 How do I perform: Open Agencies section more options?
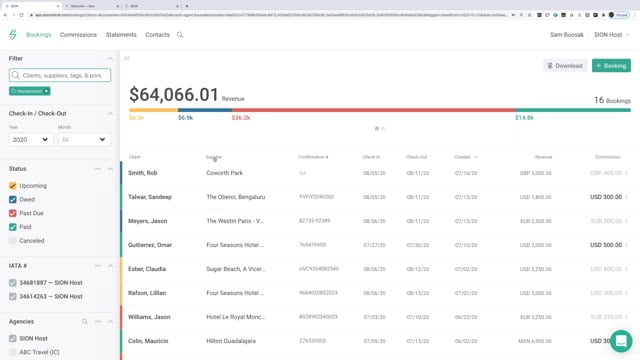pos(98,322)
